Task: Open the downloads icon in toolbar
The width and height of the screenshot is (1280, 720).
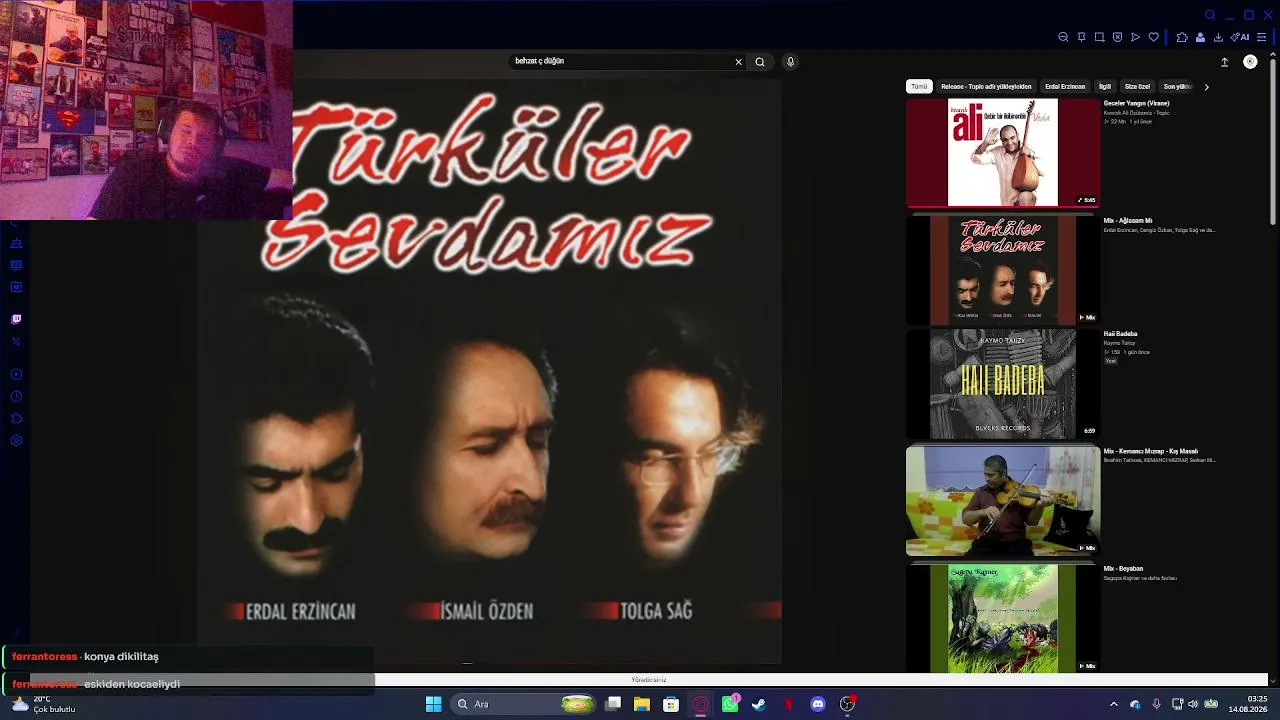Action: (1218, 37)
